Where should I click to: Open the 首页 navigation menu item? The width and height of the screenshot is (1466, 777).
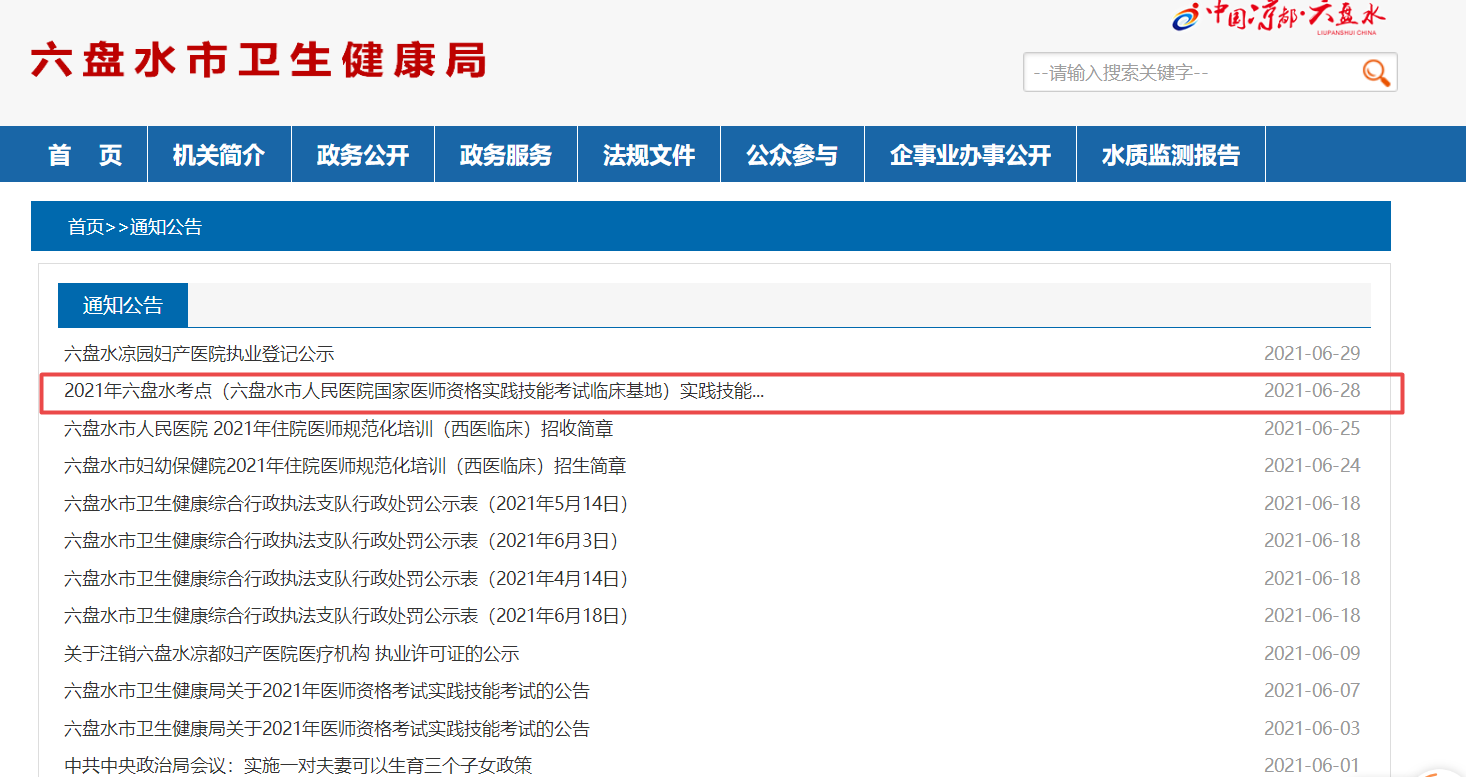tap(85, 155)
